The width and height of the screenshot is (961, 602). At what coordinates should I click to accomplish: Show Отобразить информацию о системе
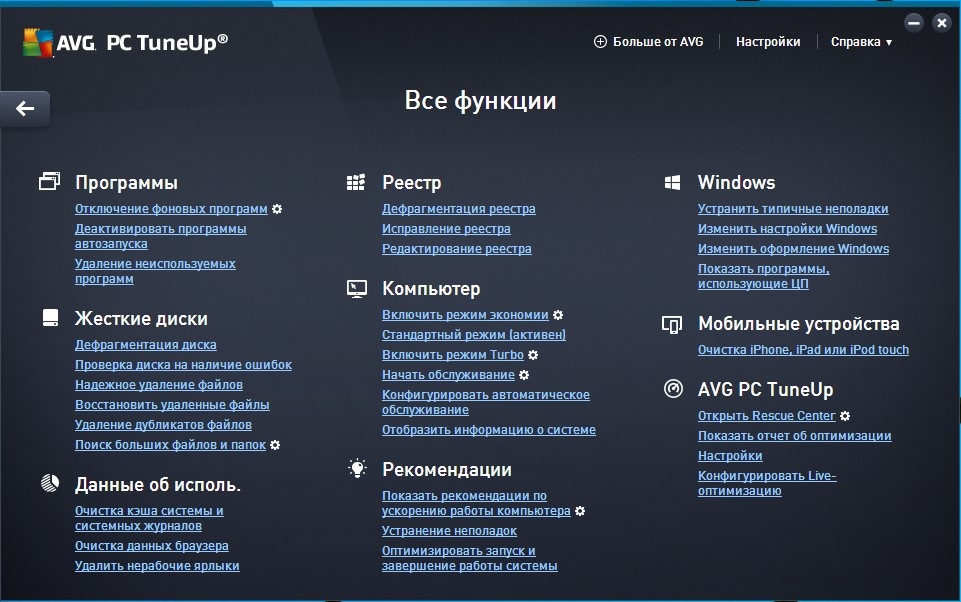click(488, 430)
